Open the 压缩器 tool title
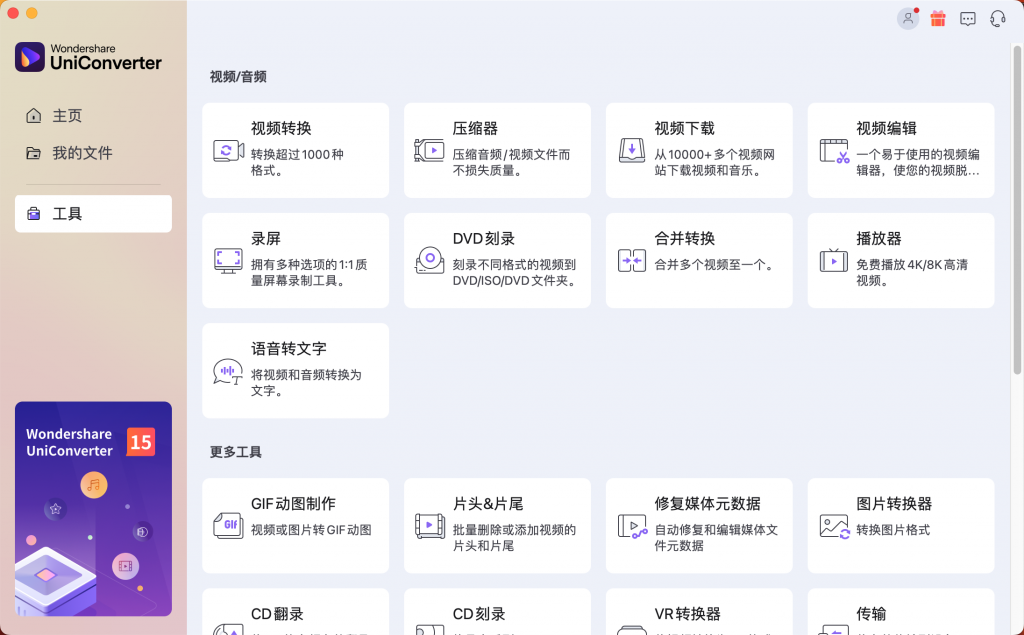 475,128
